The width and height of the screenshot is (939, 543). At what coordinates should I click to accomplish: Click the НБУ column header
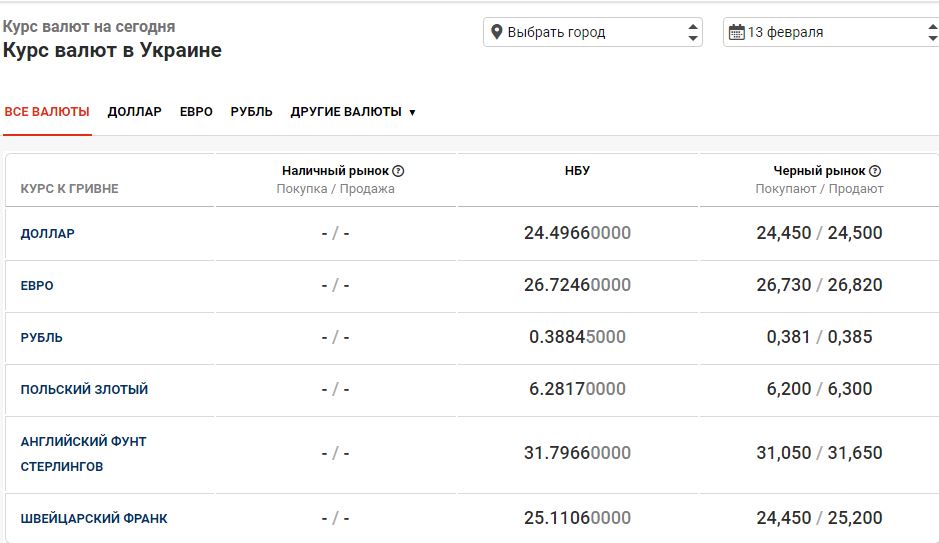[577, 171]
